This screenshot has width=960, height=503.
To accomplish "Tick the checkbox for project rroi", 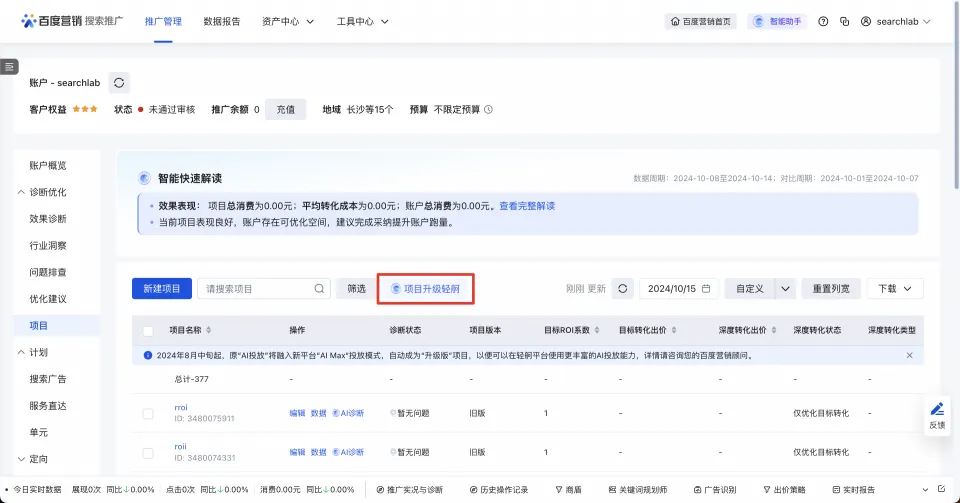I will (x=148, y=414).
